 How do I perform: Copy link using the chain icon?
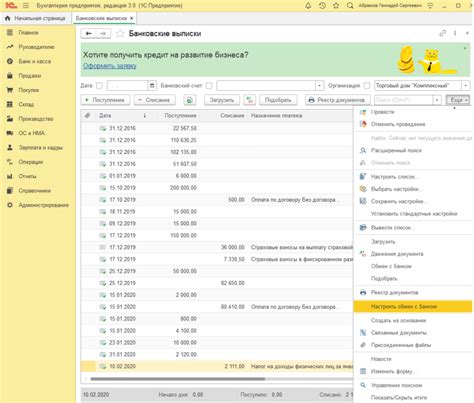pos(442,33)
